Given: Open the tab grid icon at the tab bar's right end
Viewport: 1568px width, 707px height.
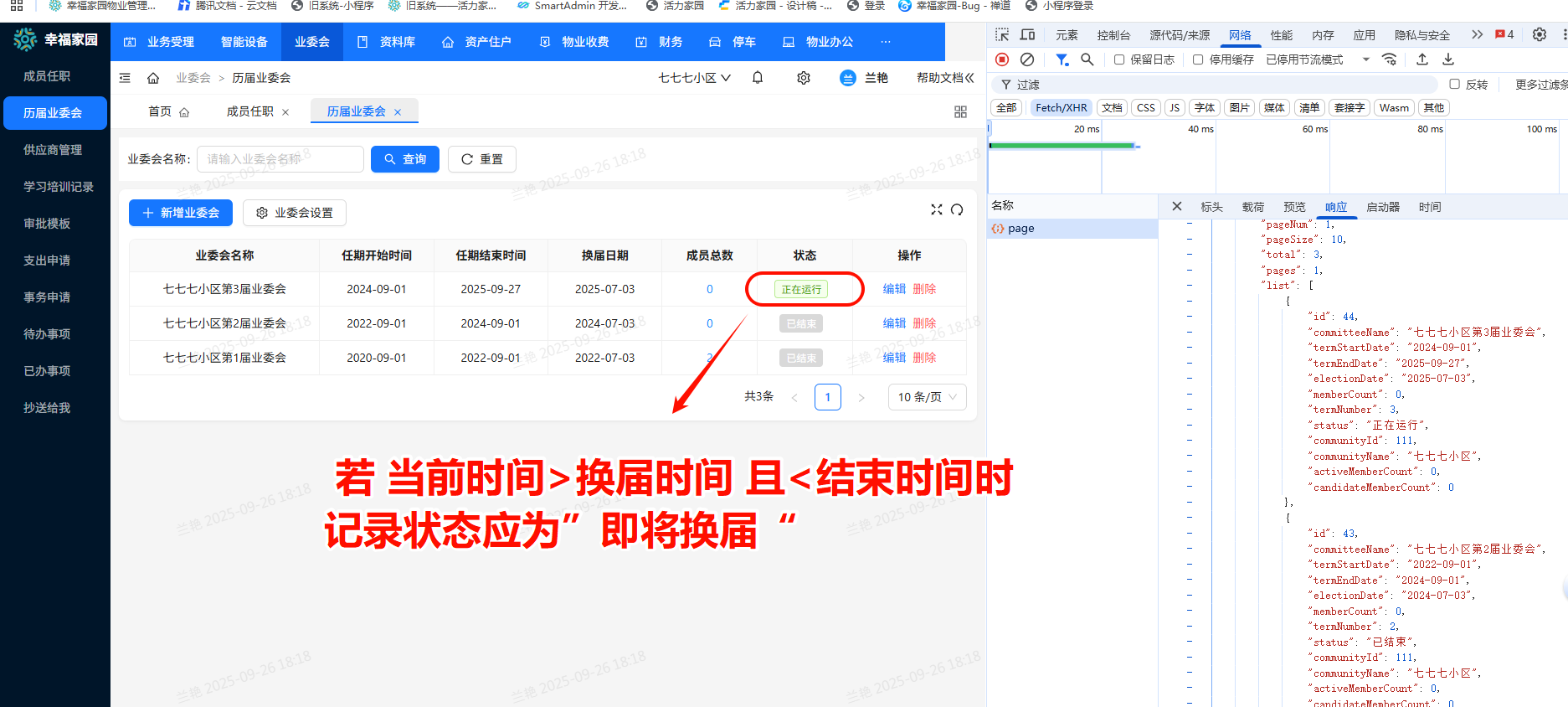Looking at the screenshot, I should pos(960,112).
